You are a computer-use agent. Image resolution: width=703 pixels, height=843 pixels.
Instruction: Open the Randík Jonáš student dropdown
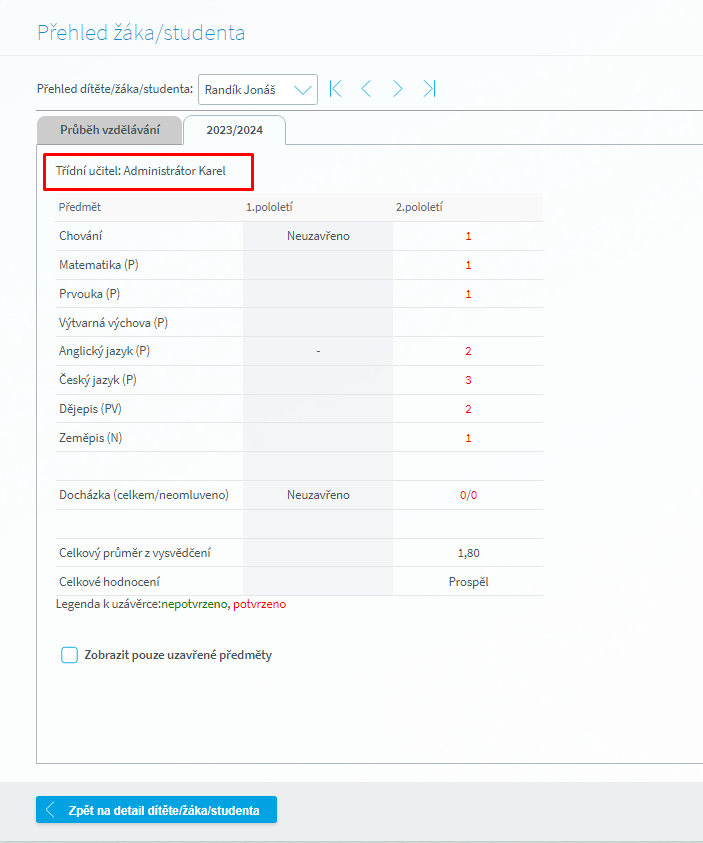pyautogui.click(x=258, y=89)
